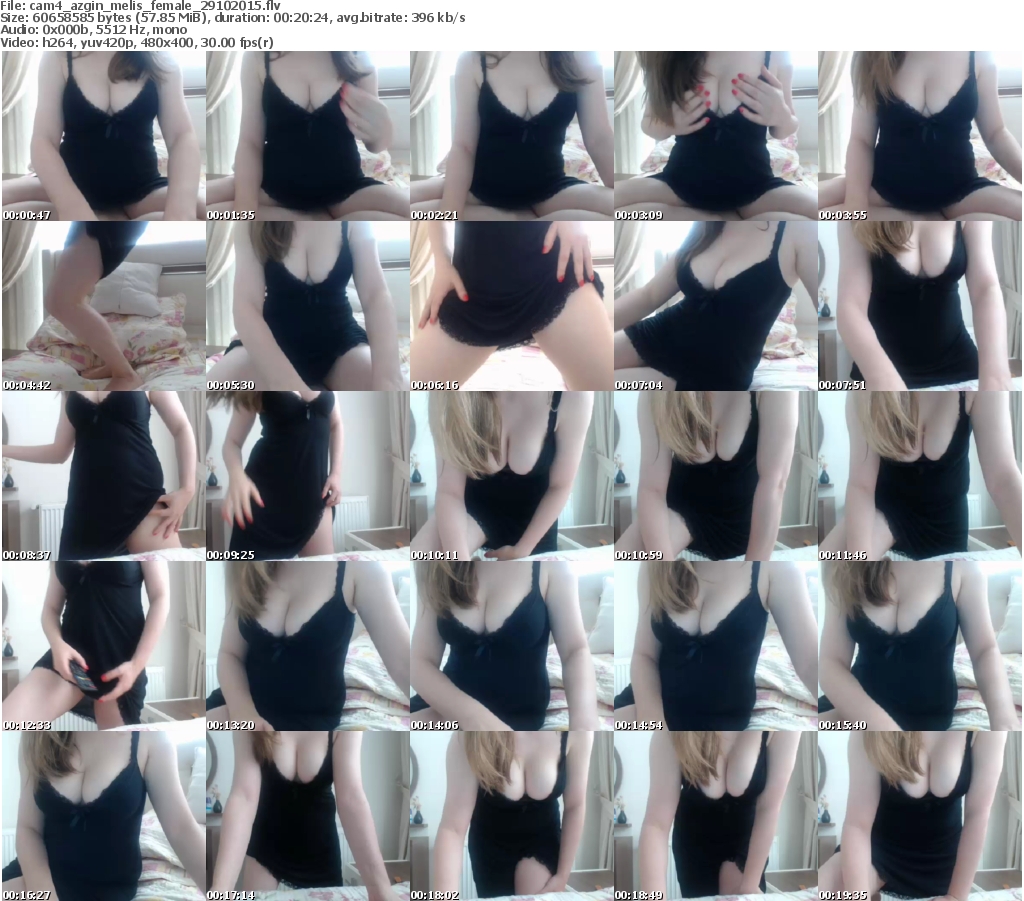
Task: Click the frame marked 00:02:21
Action: tap(511, 136)
